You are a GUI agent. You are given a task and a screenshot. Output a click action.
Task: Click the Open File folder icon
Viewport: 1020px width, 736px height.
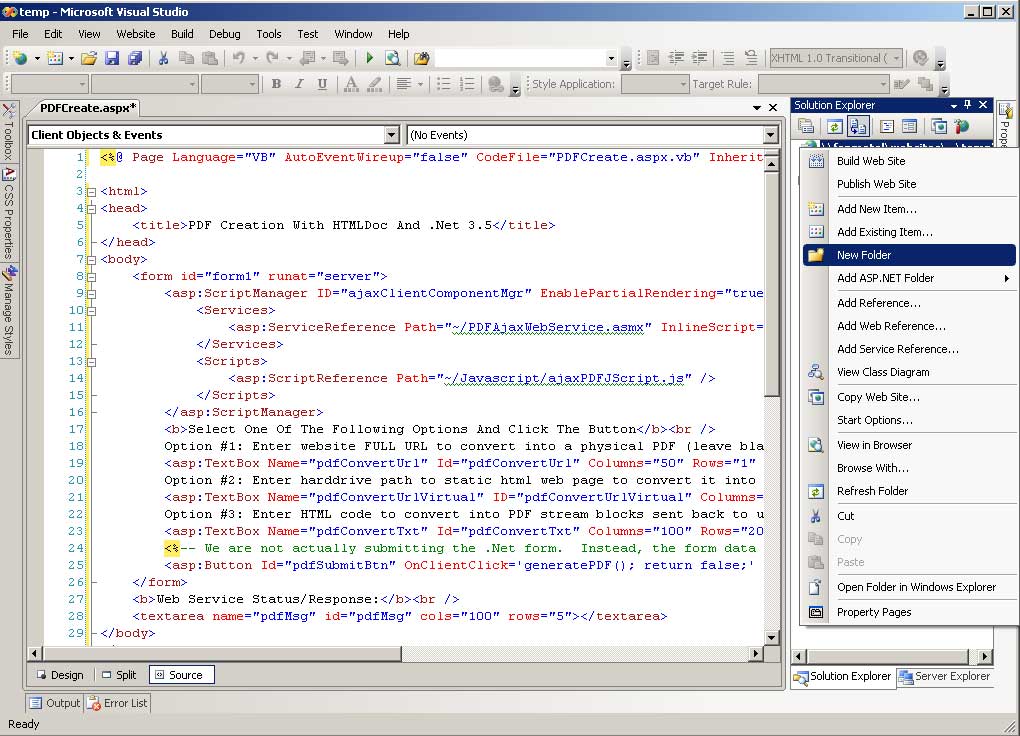coord(89,59)
